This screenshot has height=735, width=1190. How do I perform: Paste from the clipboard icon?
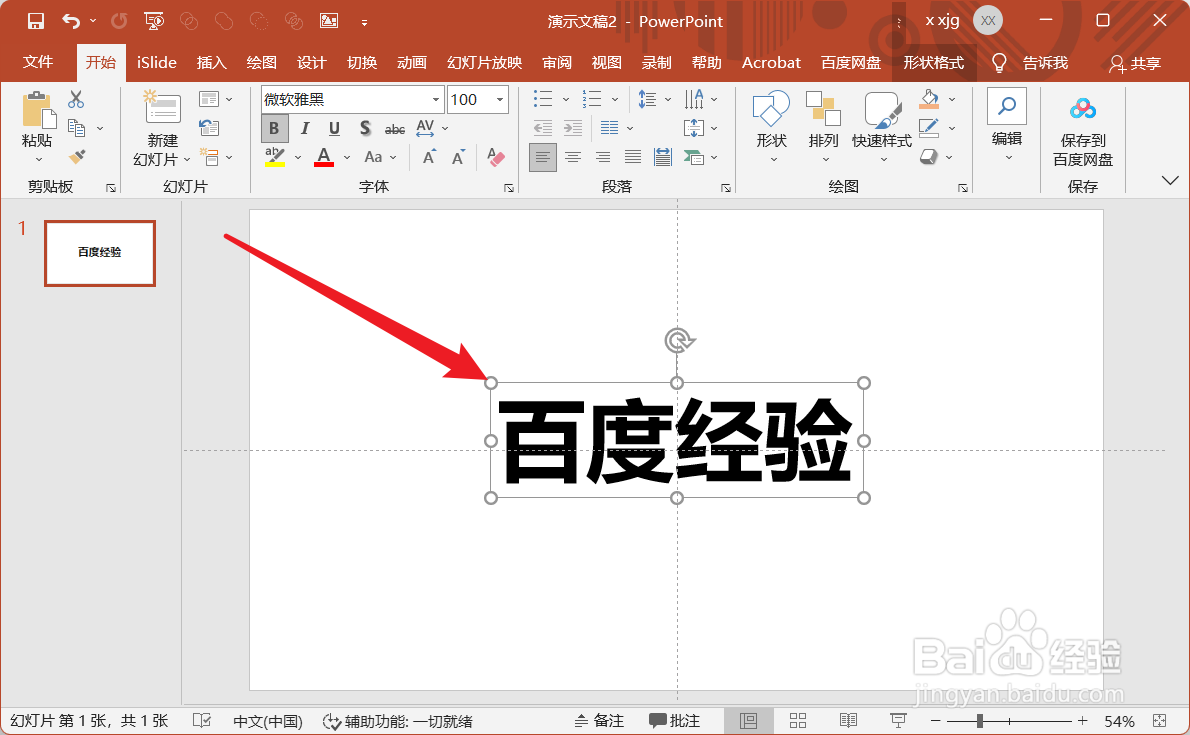[x=37, y=110]
